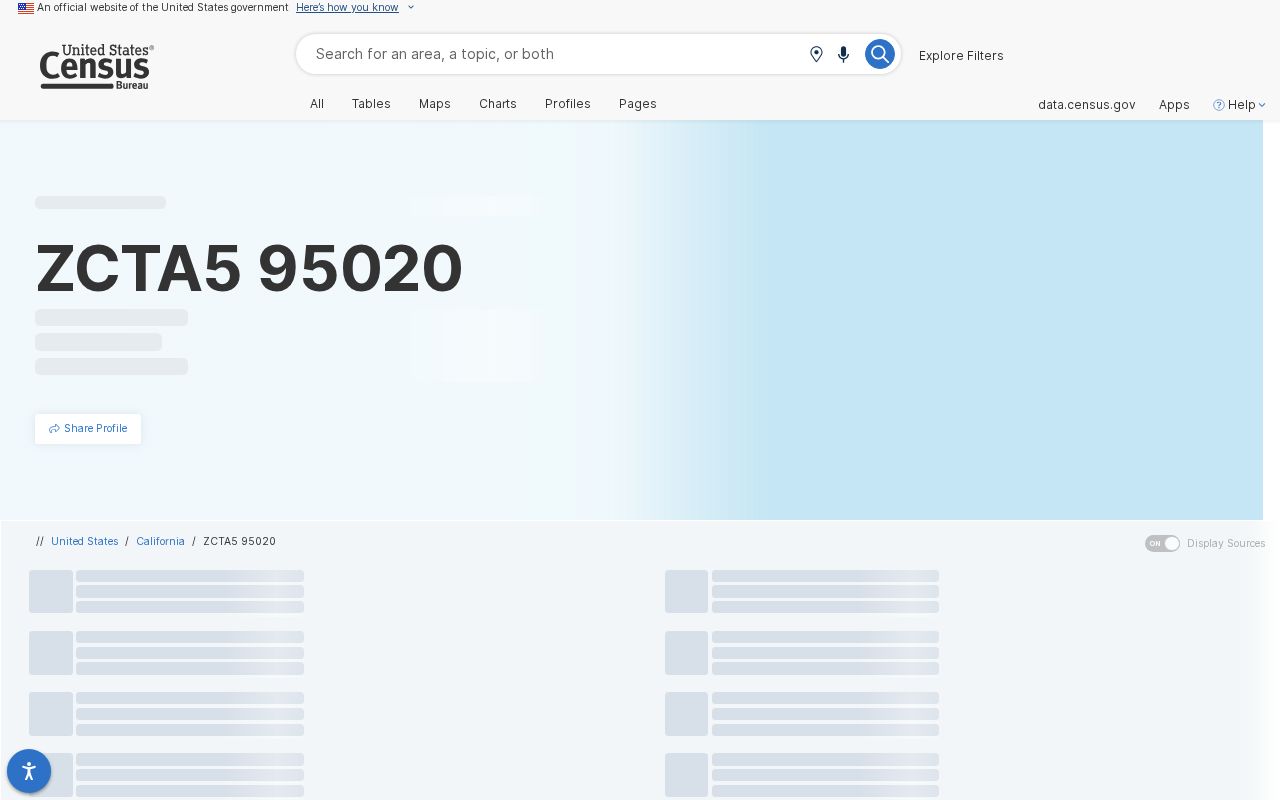Viewport: 1280px width, 800px height.
Task: Click the blue magnifier search button
Action: 879,54
